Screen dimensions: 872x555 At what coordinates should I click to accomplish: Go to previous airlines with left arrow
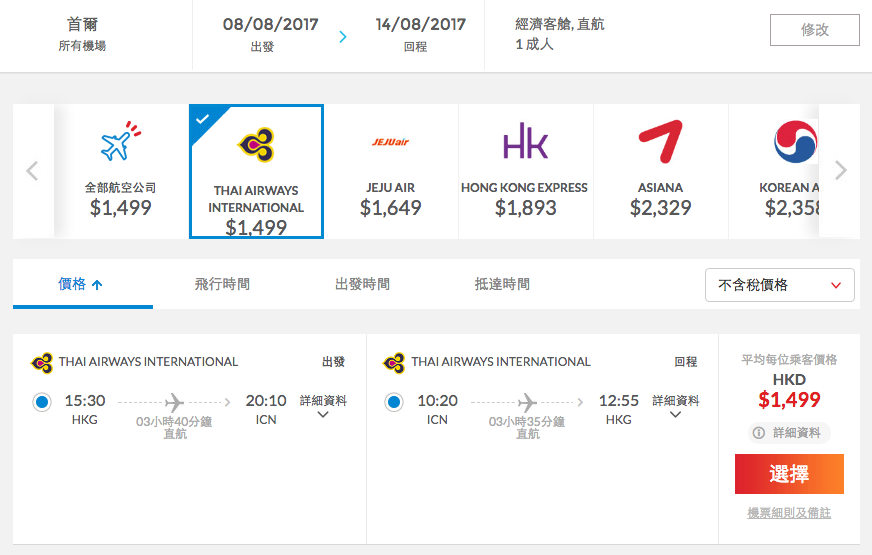point(32,171)
